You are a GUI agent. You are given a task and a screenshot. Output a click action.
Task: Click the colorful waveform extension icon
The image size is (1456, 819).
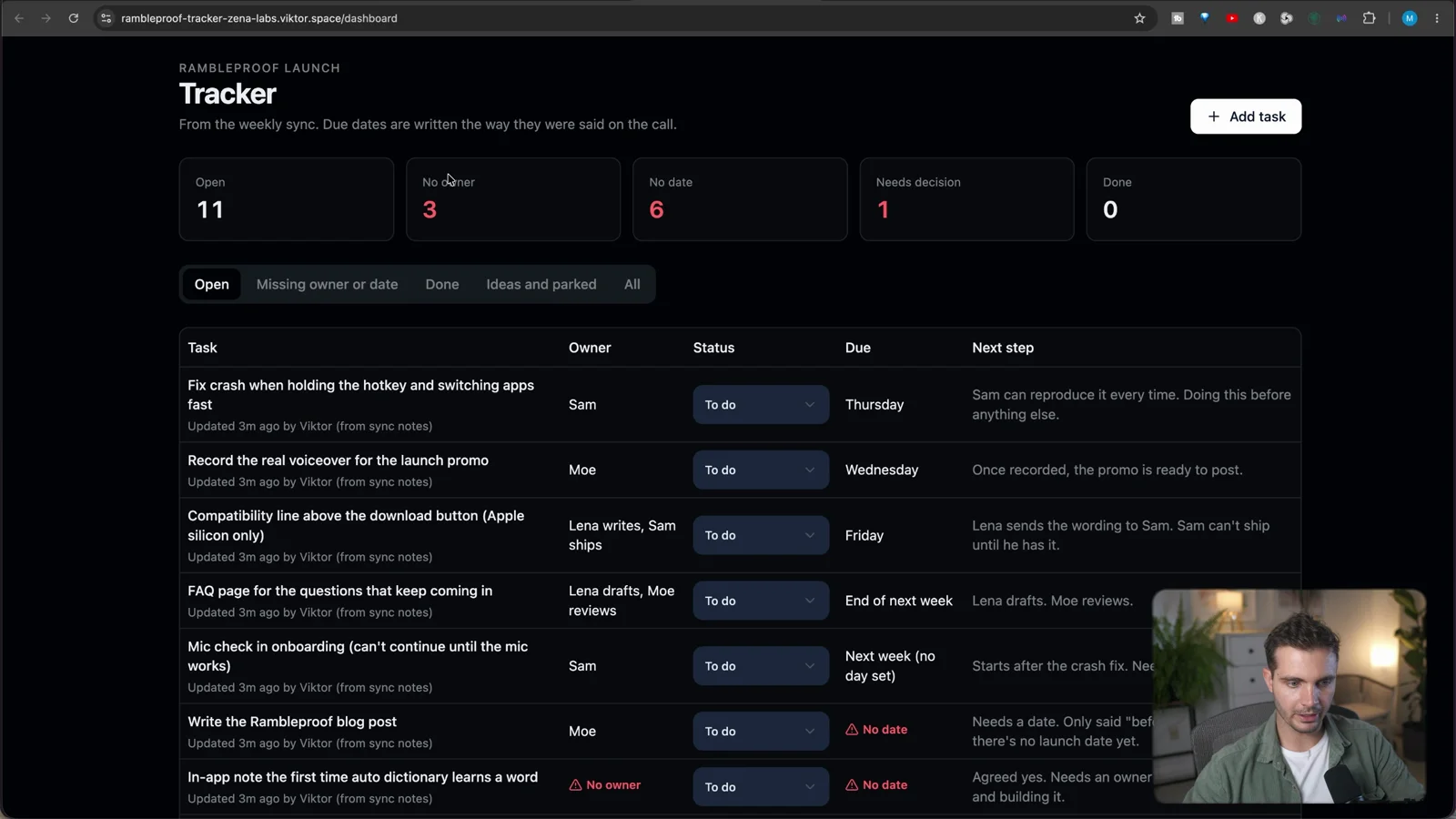click(1341, 18)
